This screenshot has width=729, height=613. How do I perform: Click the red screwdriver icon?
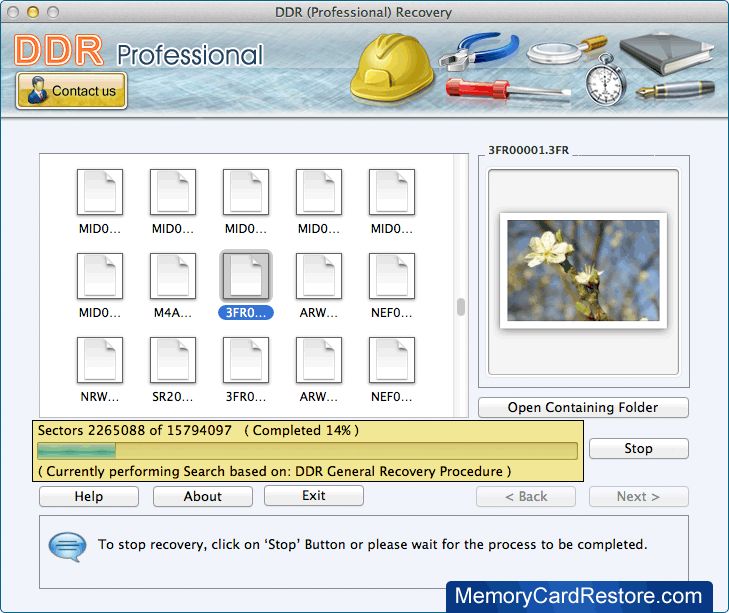click(508, 89)
